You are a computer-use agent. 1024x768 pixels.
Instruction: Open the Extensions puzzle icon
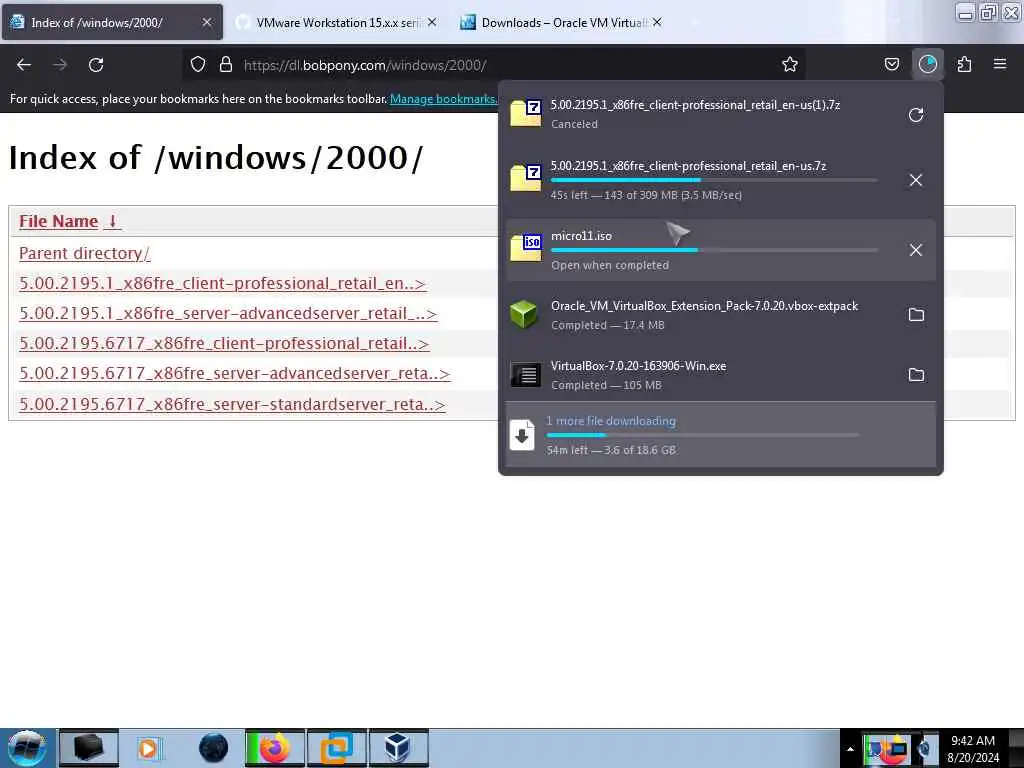(964, 64)
